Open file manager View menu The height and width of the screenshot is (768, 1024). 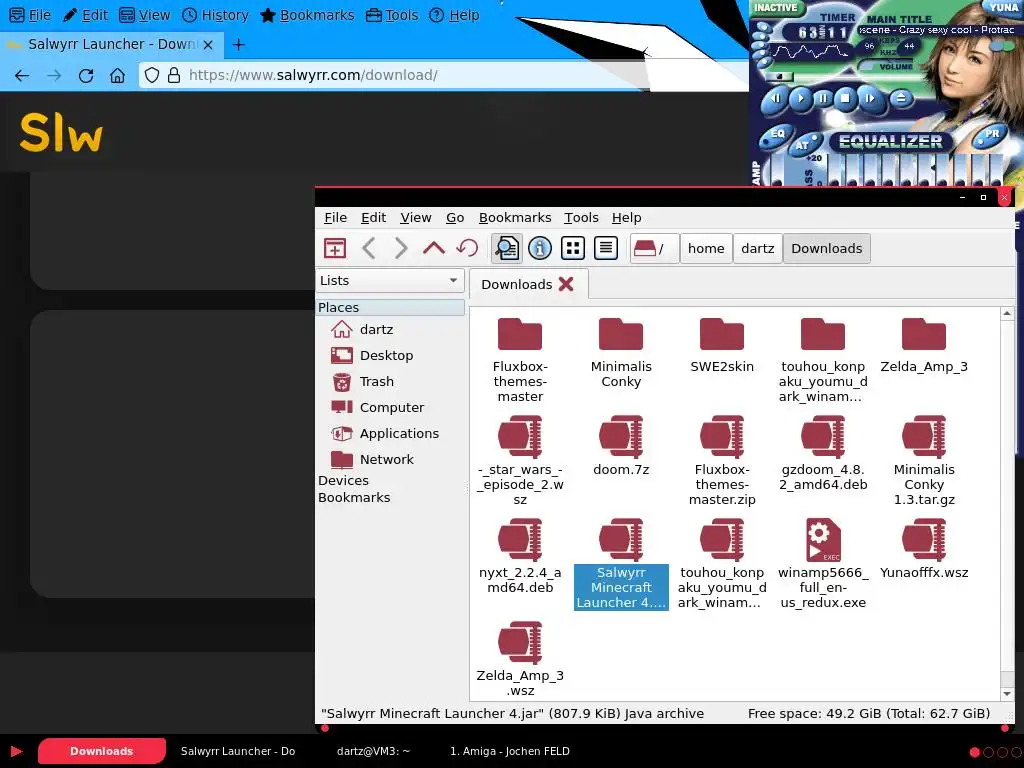[x=415, y=217]
